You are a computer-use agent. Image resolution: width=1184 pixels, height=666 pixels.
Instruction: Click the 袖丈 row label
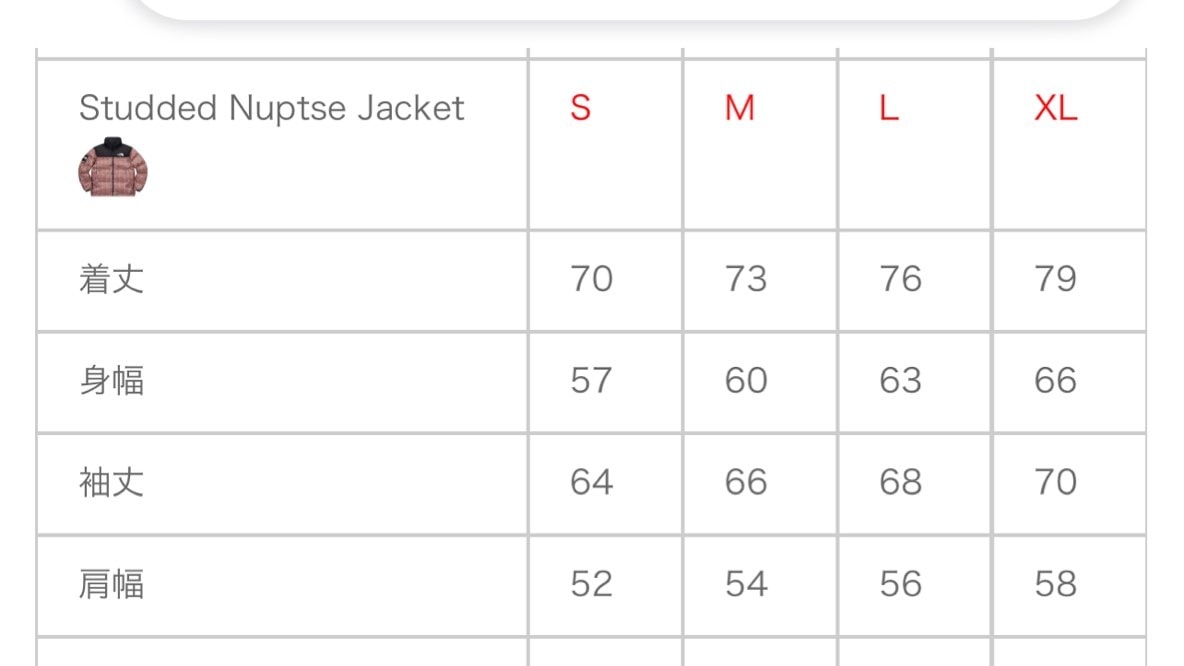111,482
